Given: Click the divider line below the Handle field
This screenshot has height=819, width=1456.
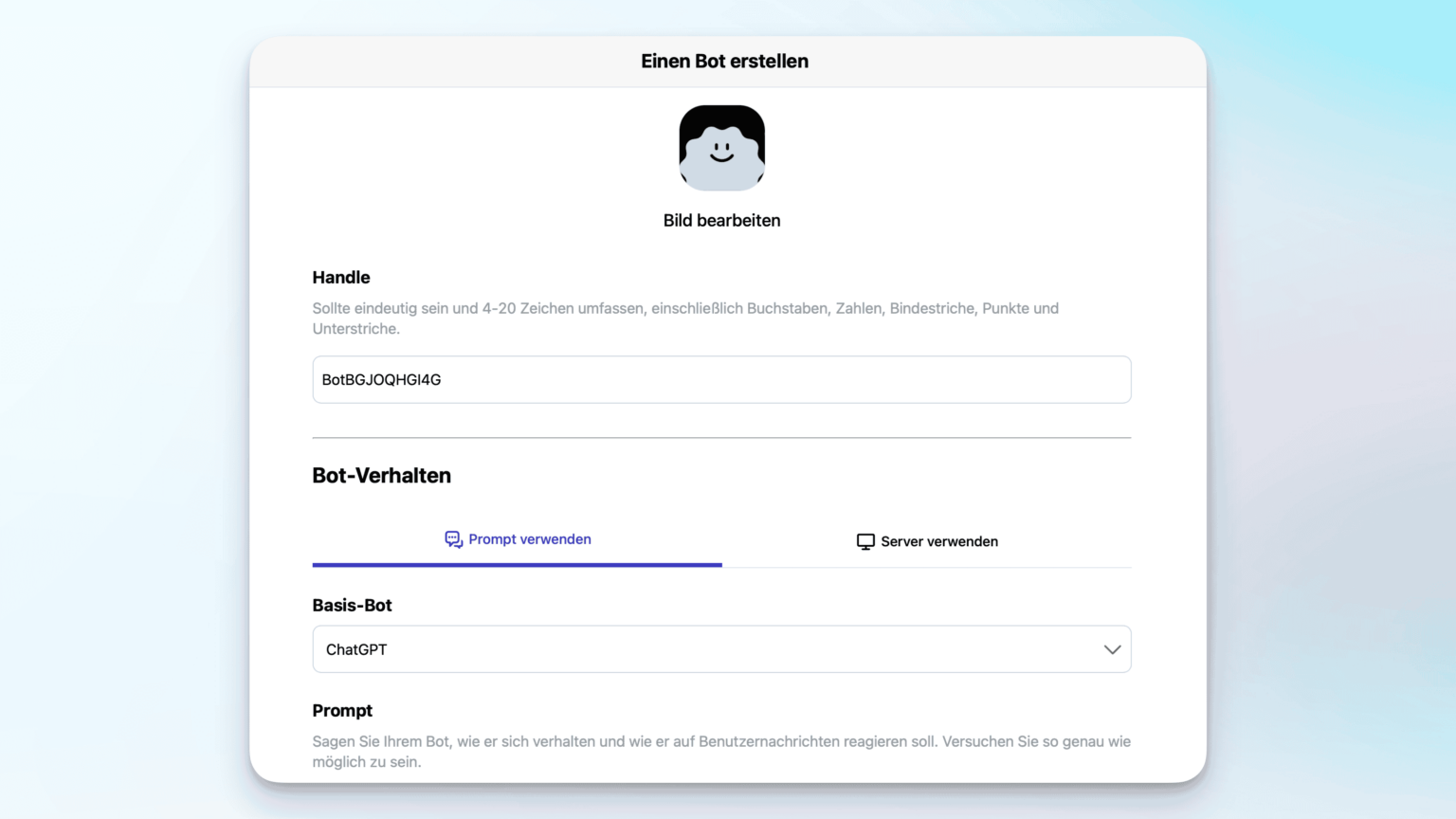Looking at the screenshot, I should pyautogui.click(x=721, y=437).
